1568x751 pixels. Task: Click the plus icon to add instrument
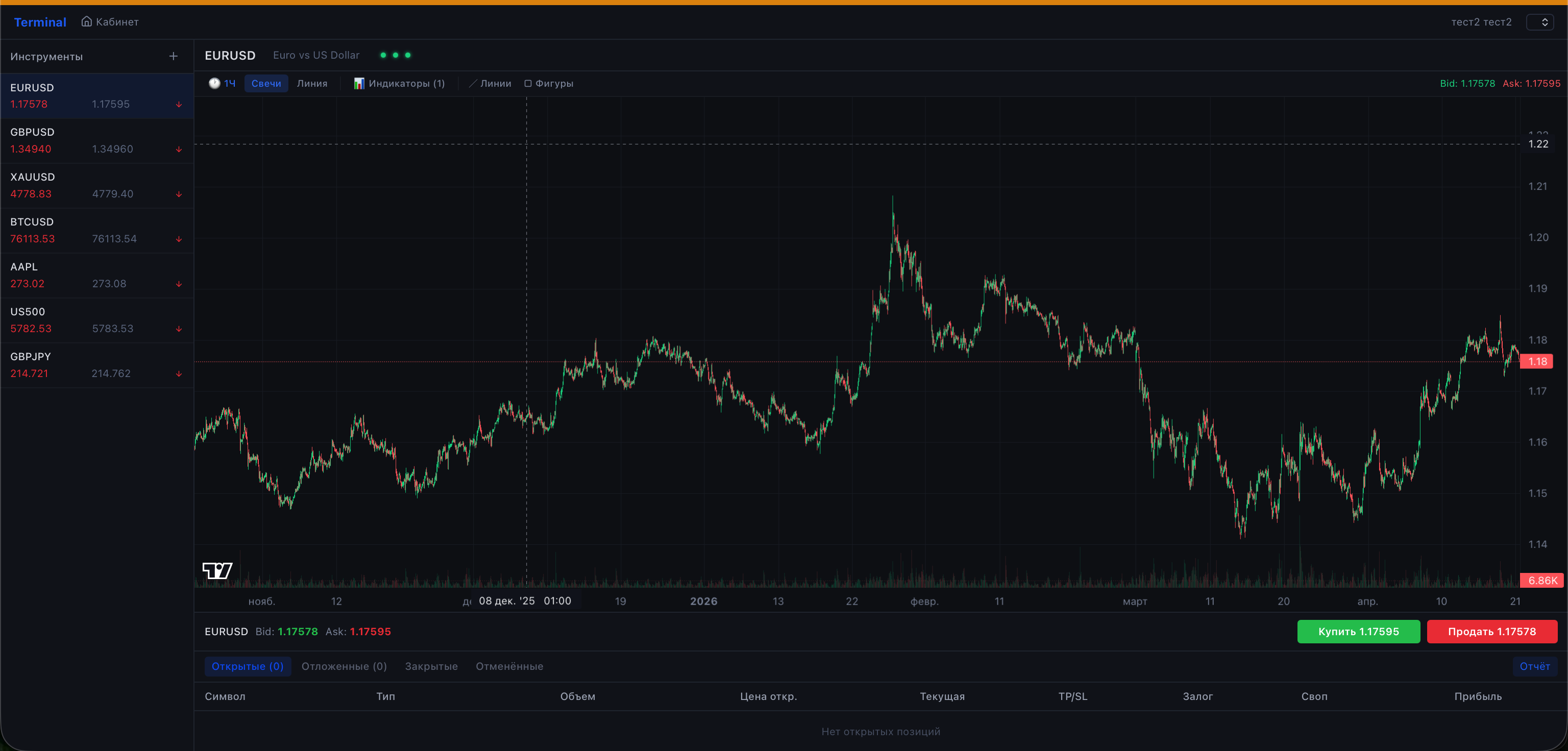[174, 57]
